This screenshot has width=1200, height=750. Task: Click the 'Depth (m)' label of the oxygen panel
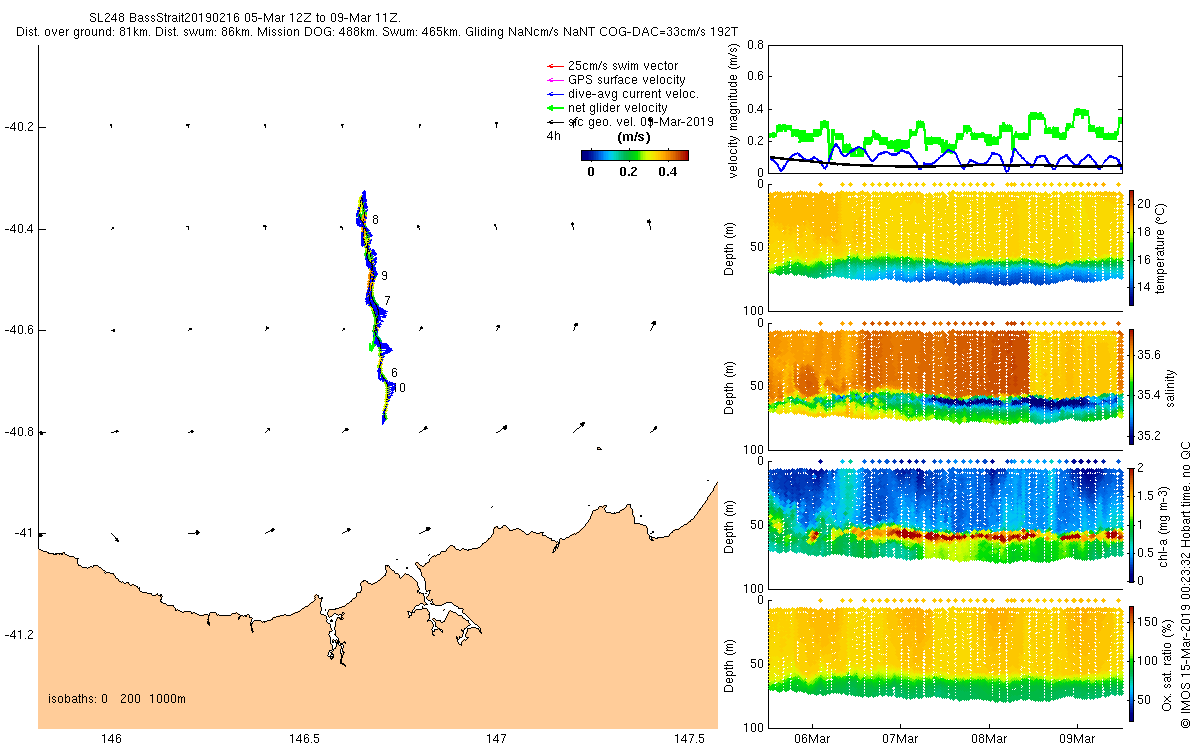point(727,663)
